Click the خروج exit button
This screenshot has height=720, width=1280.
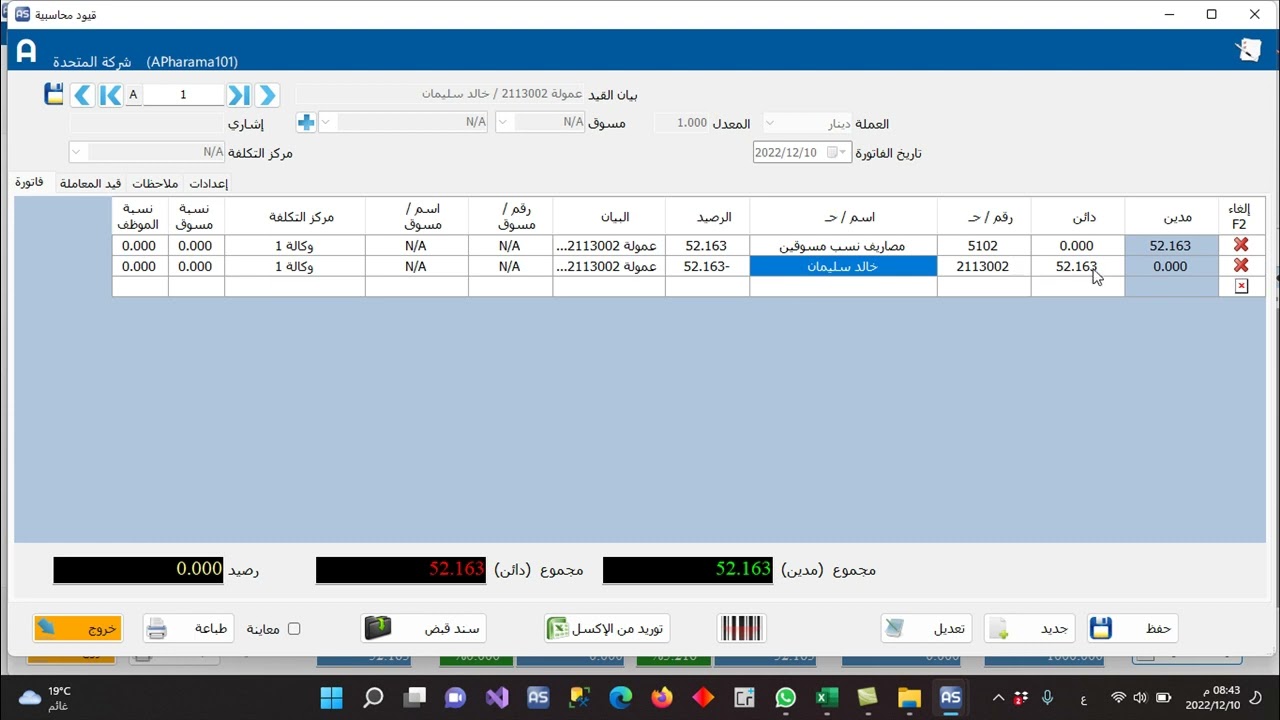[78, 628]
